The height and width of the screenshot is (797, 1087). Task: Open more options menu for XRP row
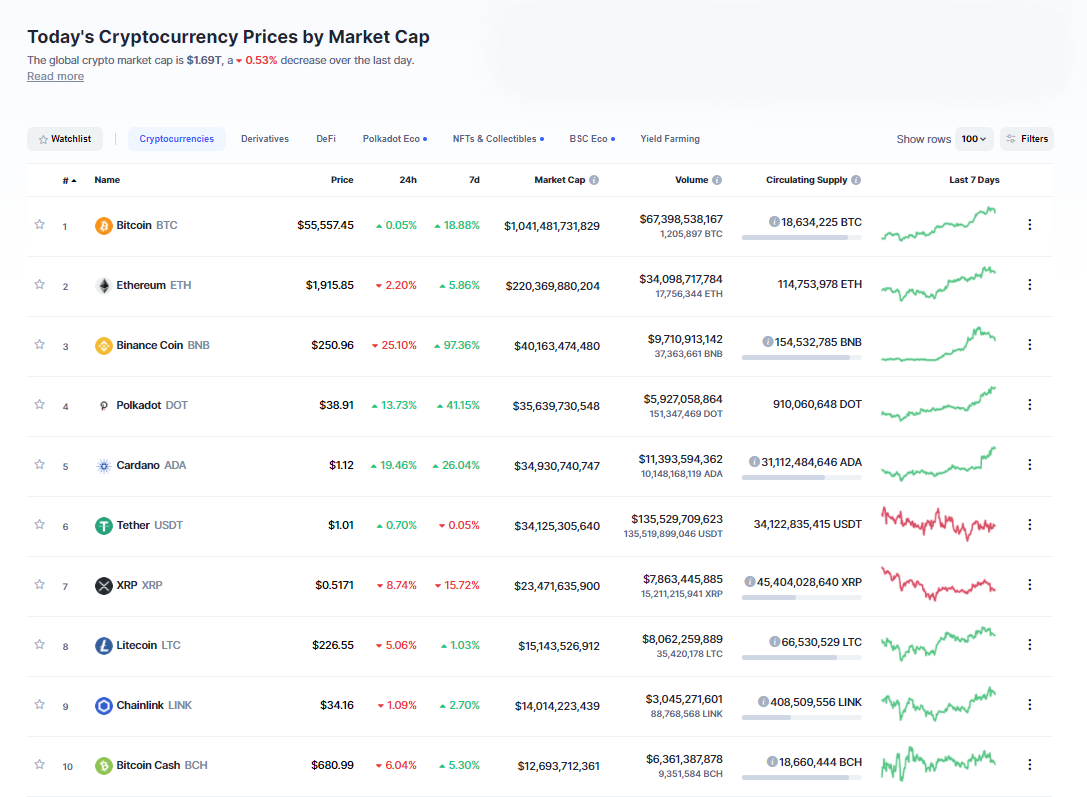pyautogui.click(x=1029, y=584)
